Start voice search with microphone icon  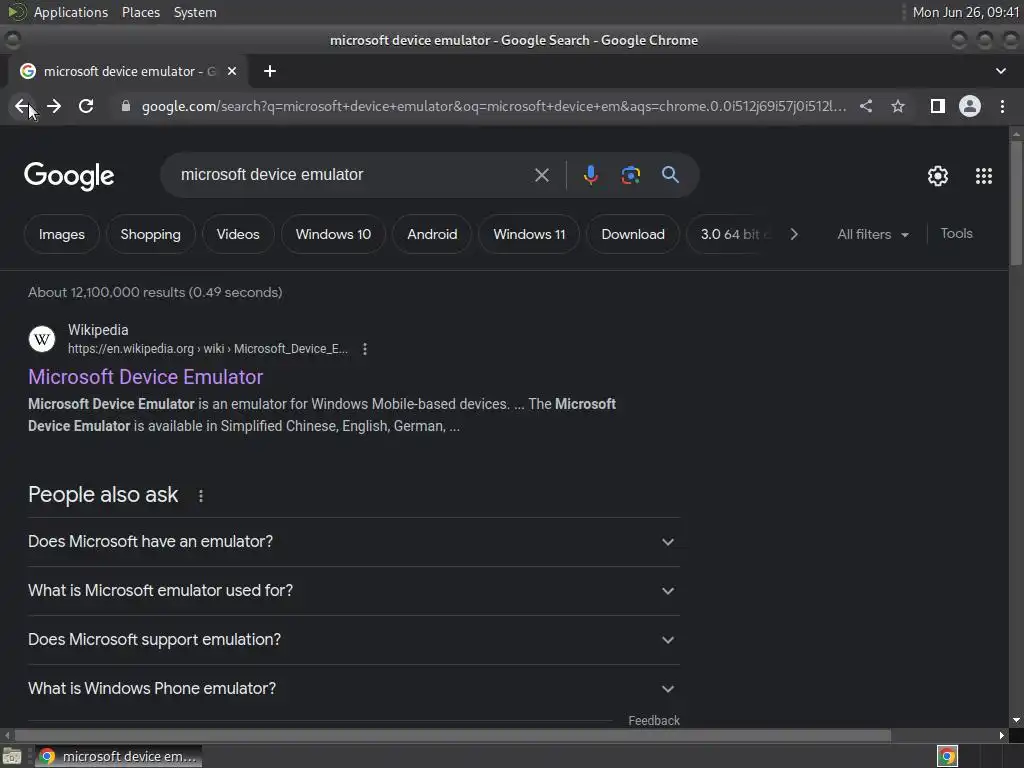click(590, 175)
